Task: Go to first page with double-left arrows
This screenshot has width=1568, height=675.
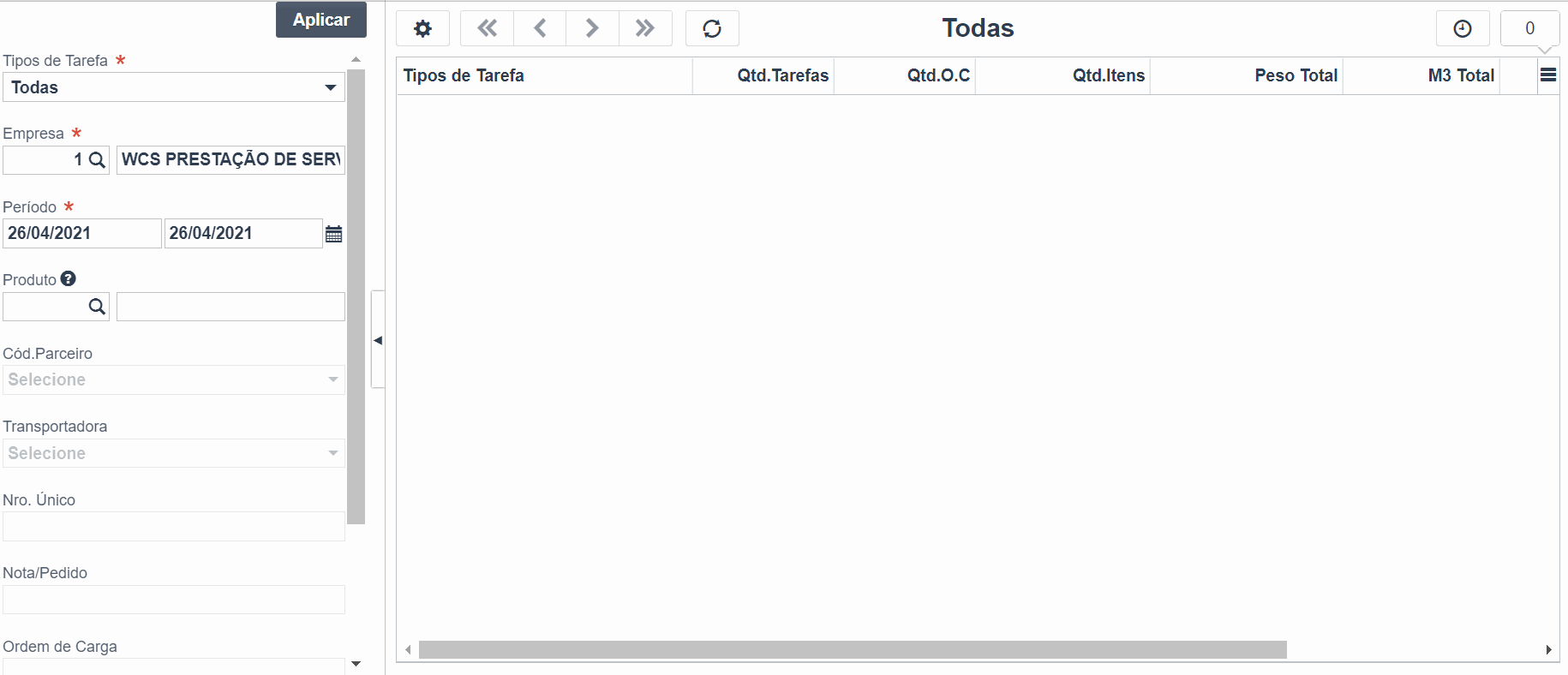Action: (x=487, y=28)
